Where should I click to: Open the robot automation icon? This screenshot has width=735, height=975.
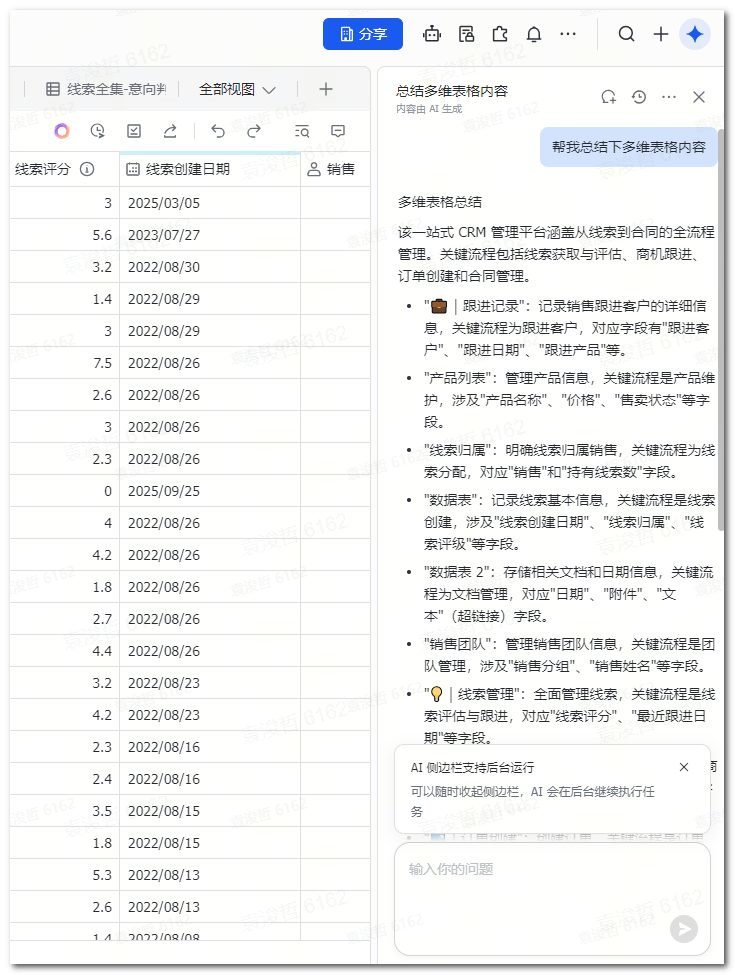tap(432, 34)
